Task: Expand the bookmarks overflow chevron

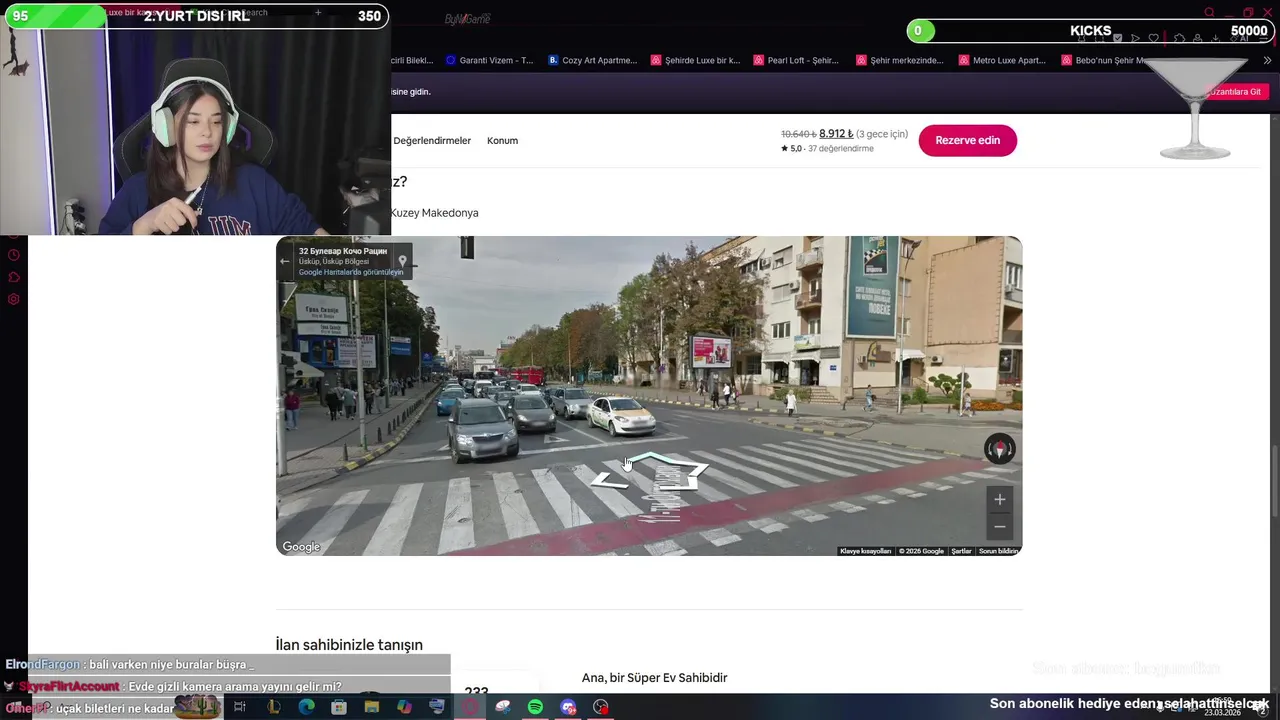Action: [x=1268, y=60]
